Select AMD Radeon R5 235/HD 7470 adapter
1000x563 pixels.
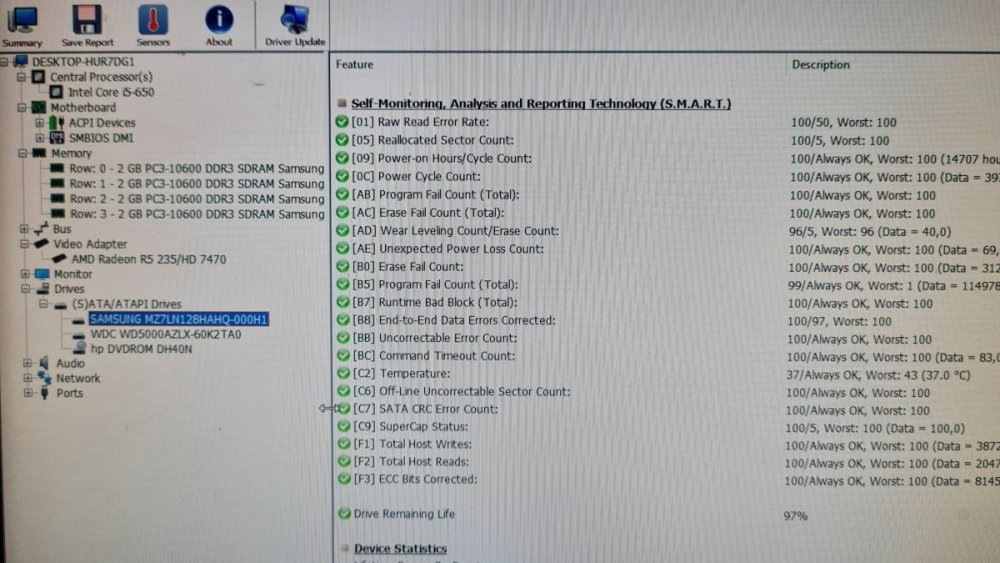pos(148,259)
